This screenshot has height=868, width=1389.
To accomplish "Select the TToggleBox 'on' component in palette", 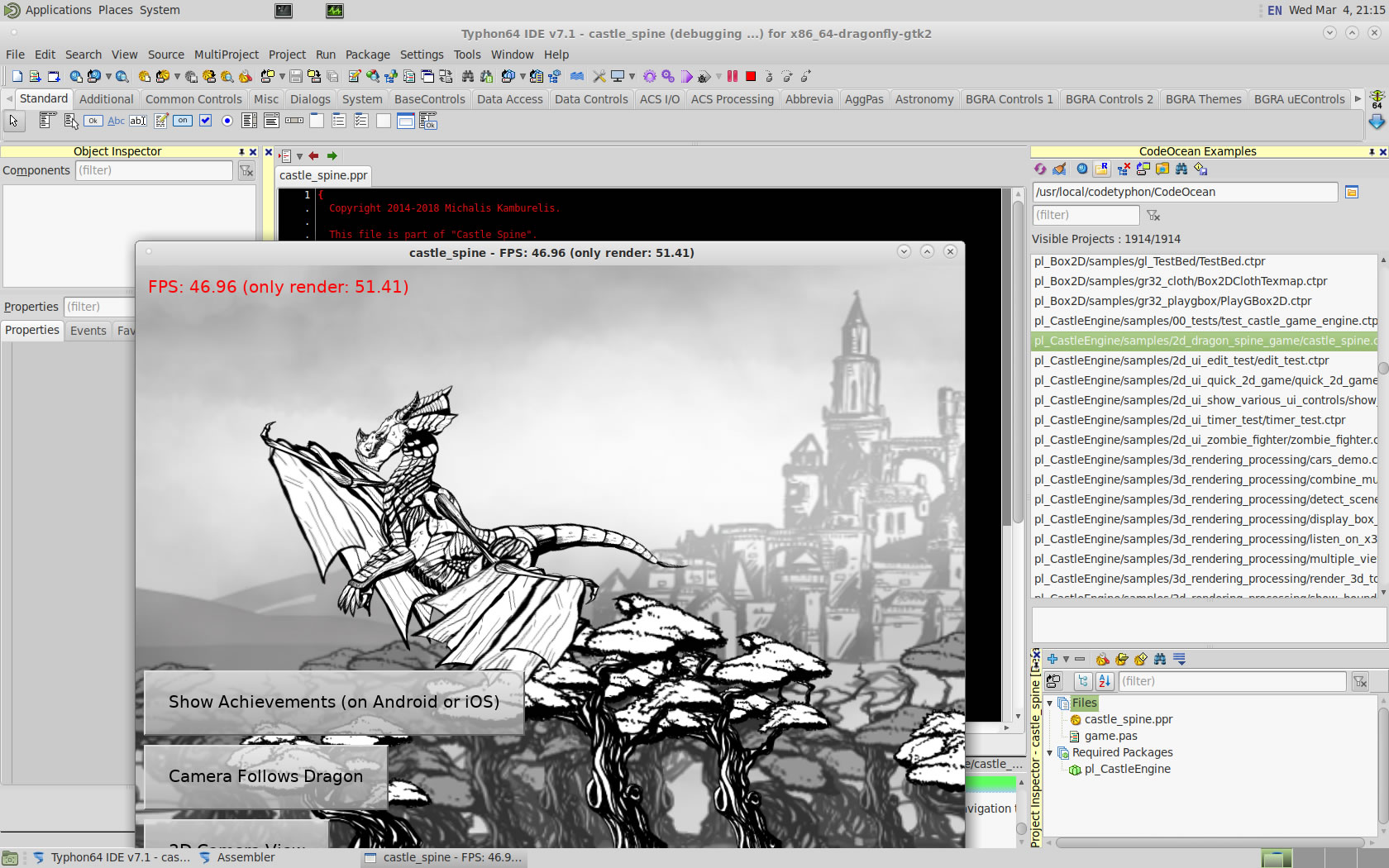I will click(x=183, y=121).
